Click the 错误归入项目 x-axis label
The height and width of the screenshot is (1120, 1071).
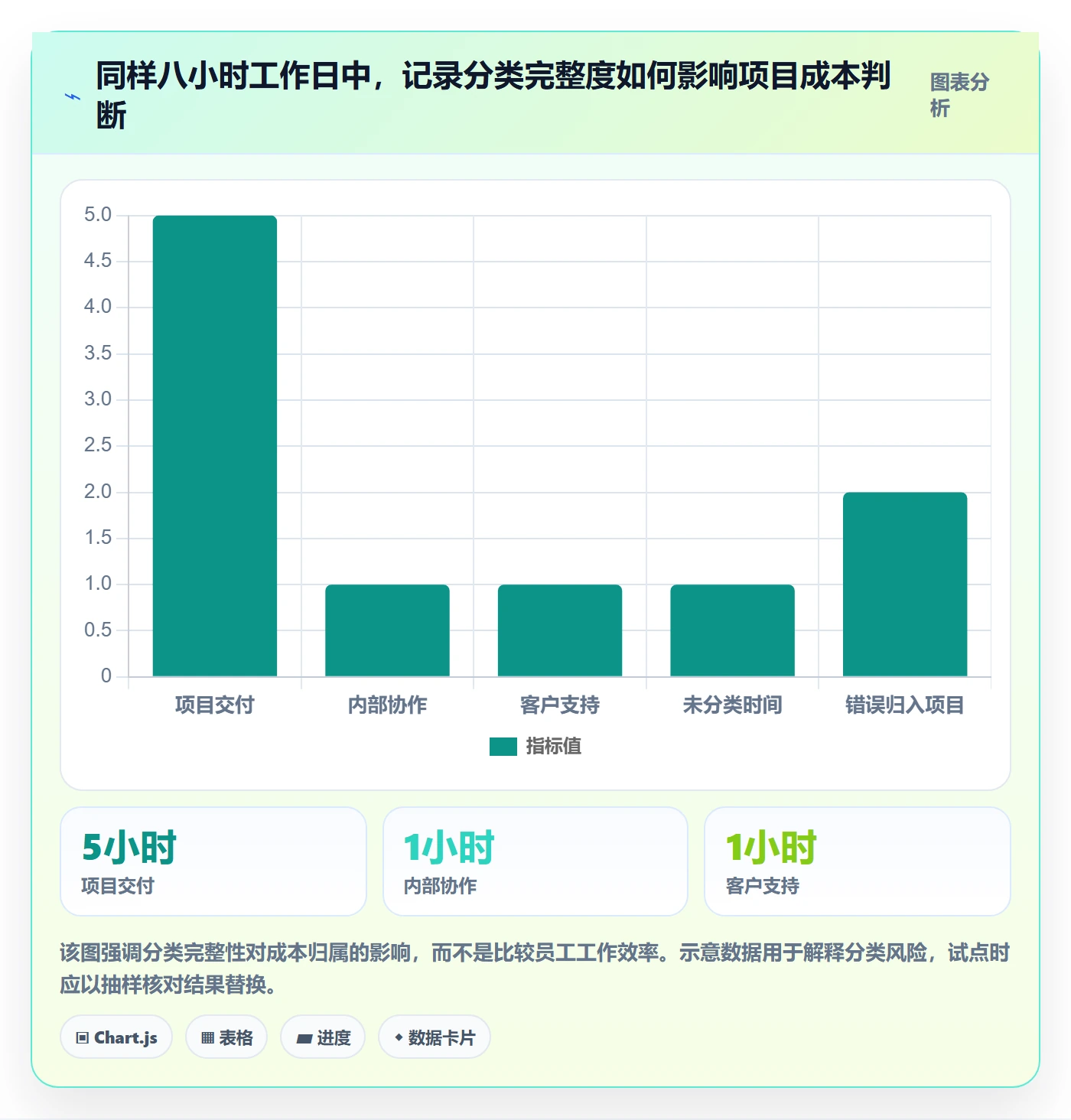pyautogui.click(x=905, y=705)
